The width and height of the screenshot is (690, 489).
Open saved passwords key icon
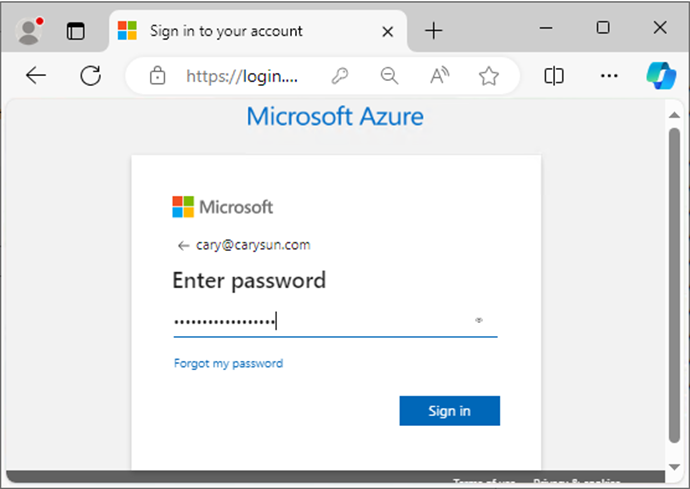340,76
